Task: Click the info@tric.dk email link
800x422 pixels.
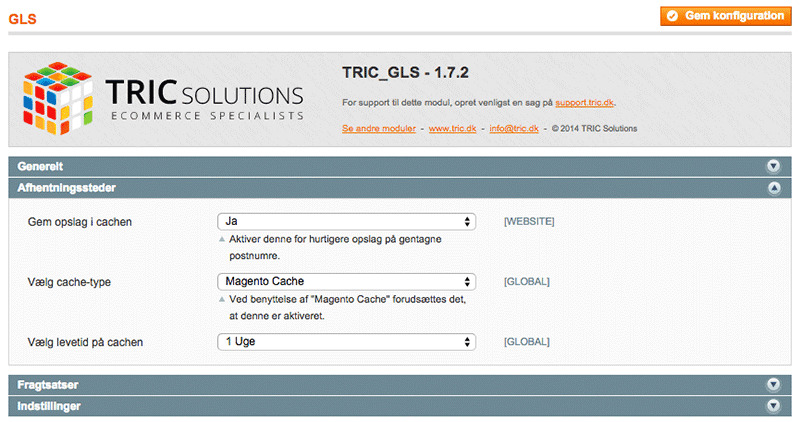Action: [x=512, y=129]
